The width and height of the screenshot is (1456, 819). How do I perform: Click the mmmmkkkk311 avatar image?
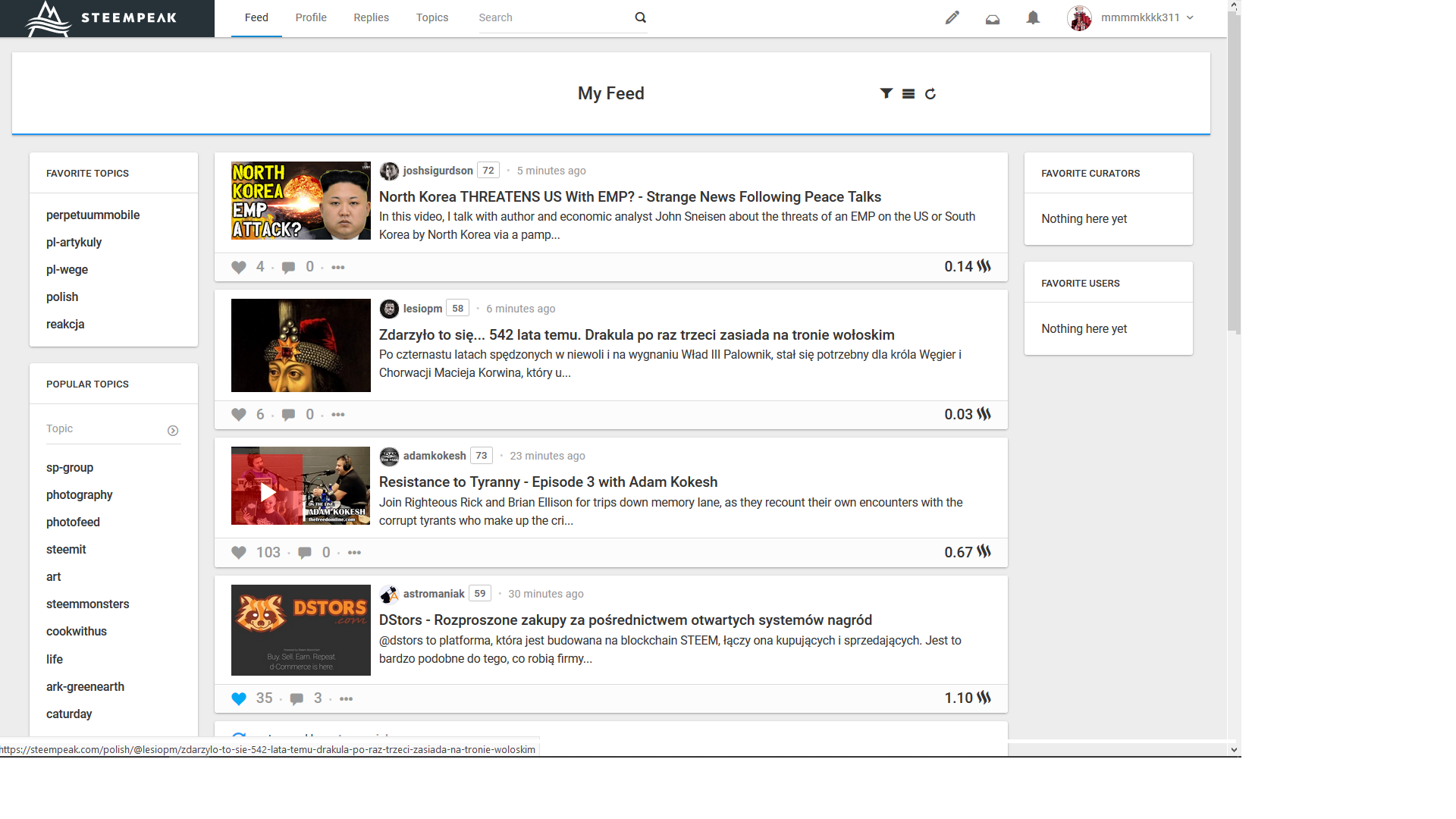pos(1079,17)
